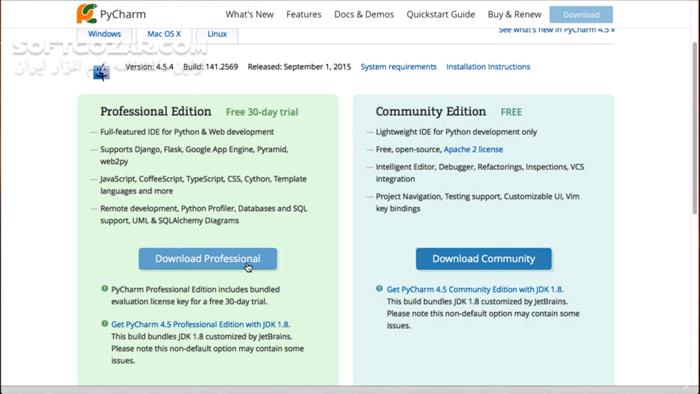Image resolution: width=700 pixels, height=394 pixels.
Task: Open System requirements link
Action: pos(398,66)
